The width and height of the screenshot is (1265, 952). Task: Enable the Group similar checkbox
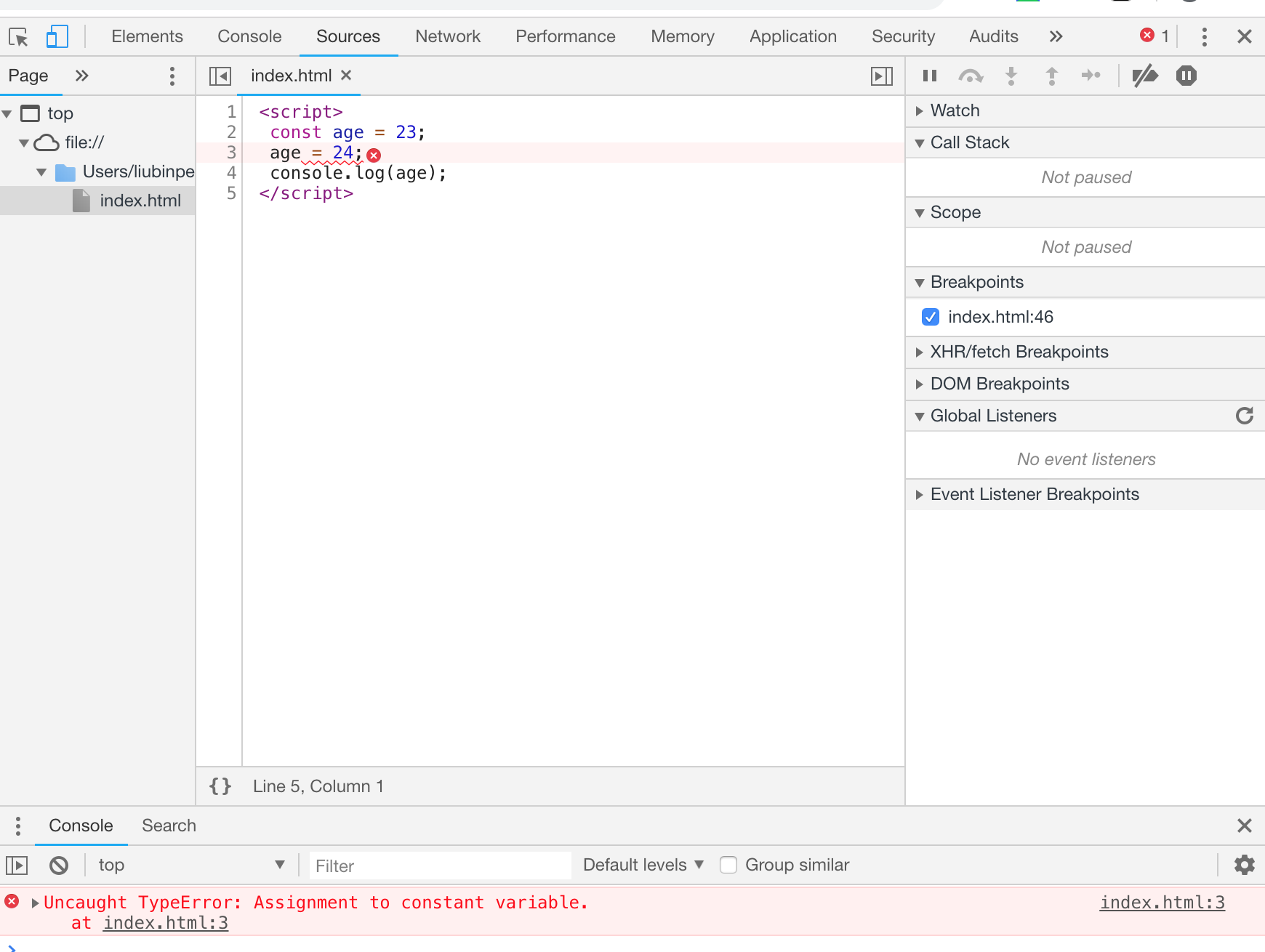(x=728, y=865)
